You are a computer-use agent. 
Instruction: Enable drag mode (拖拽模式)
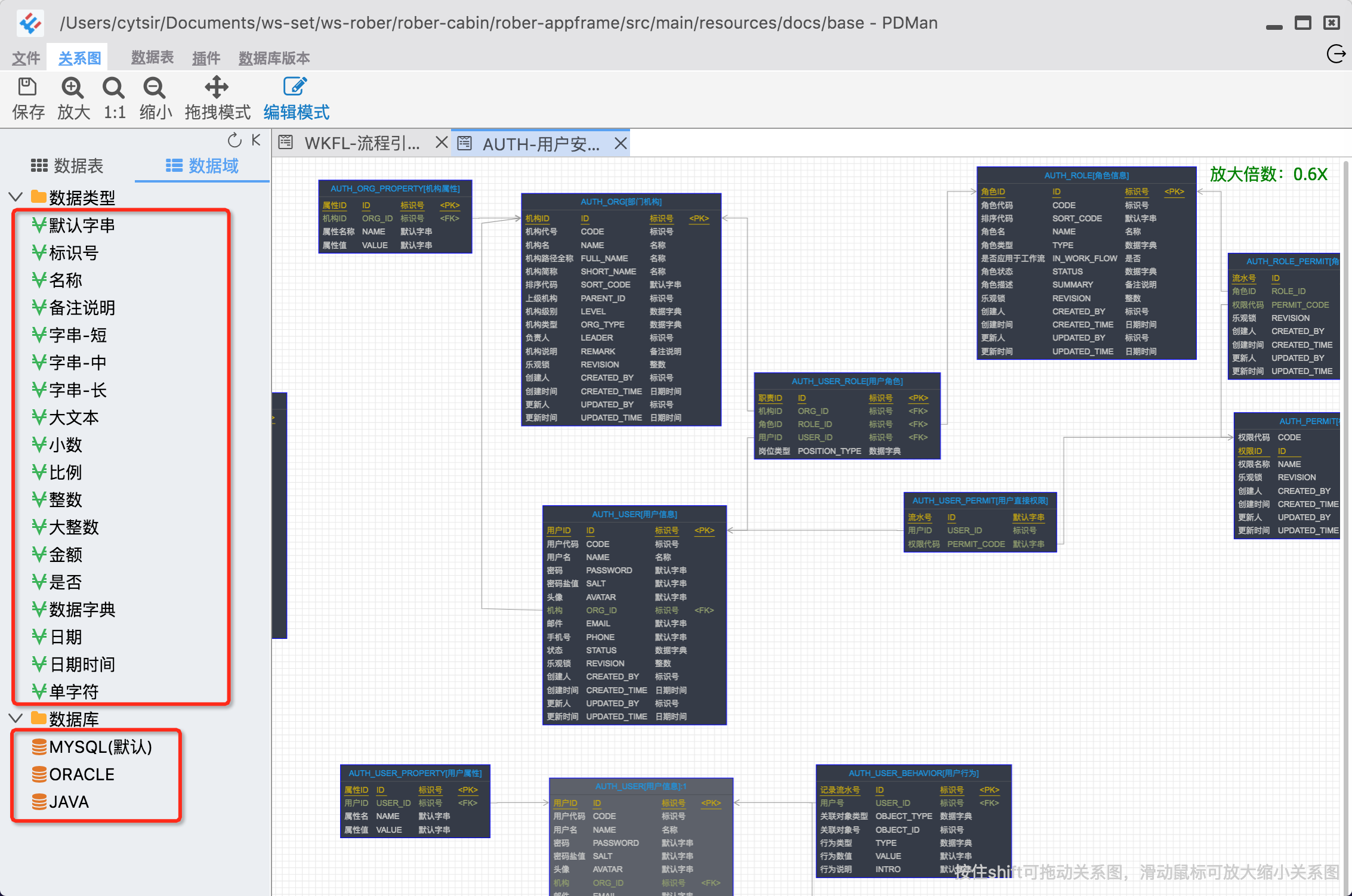tap(217, 88)
